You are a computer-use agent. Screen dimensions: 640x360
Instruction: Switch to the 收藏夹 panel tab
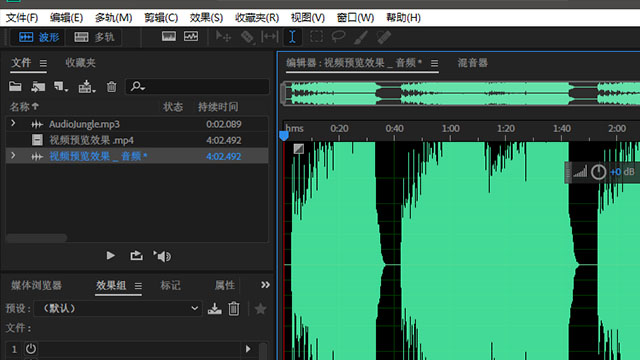click(80, 62)
